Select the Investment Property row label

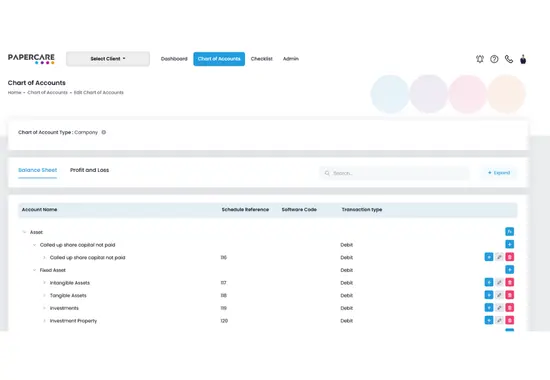[73, 321]
